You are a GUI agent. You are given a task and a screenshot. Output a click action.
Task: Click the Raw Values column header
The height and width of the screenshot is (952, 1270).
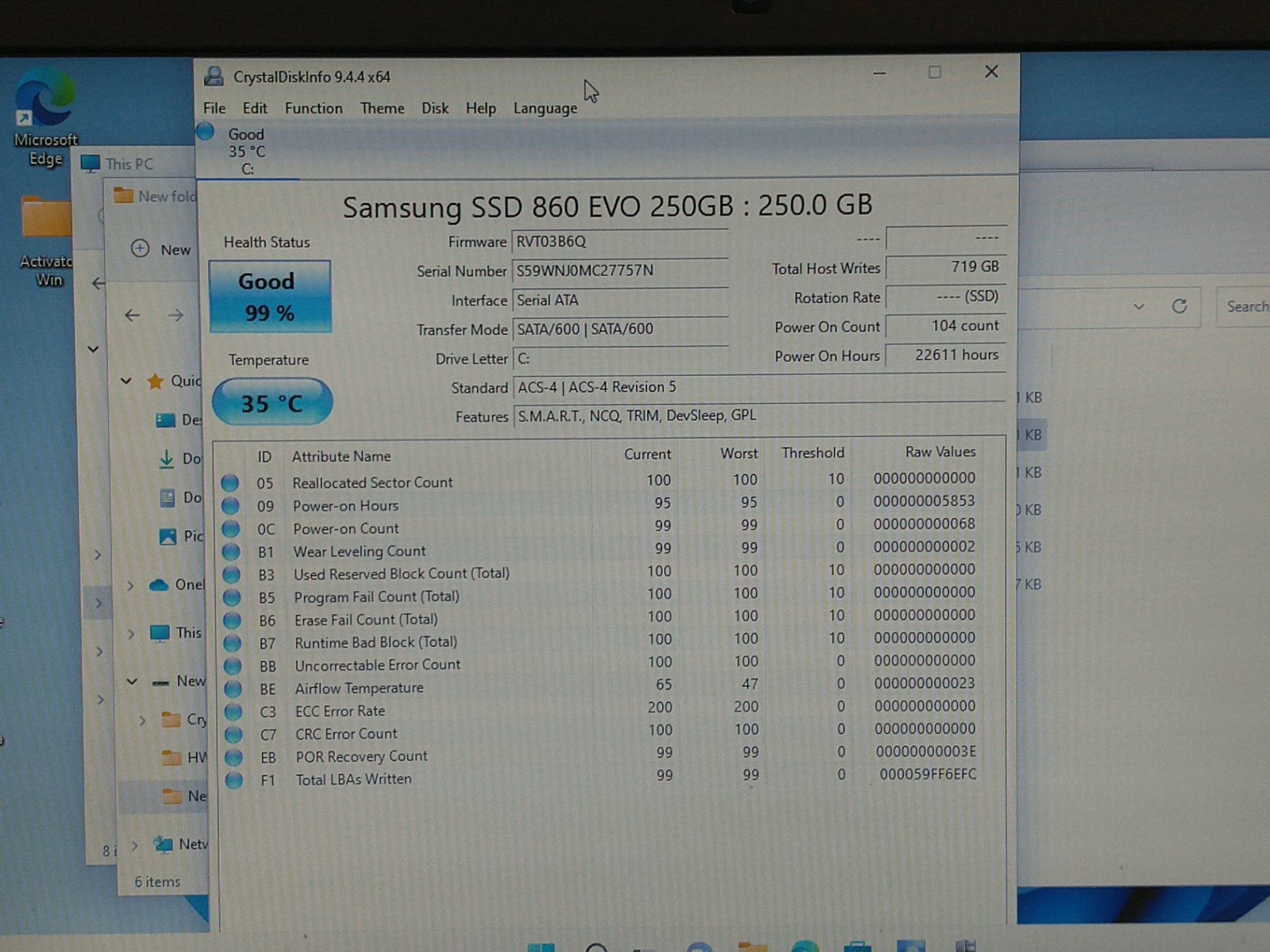pos(941,452)
